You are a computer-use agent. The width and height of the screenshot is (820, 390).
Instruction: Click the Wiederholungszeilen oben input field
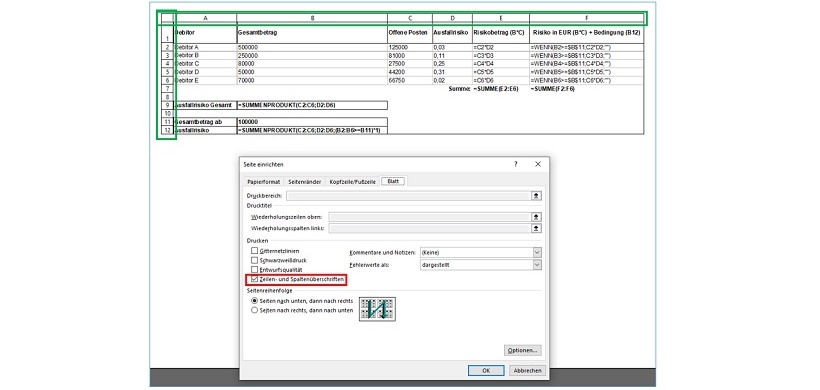(x=430, y=216)
